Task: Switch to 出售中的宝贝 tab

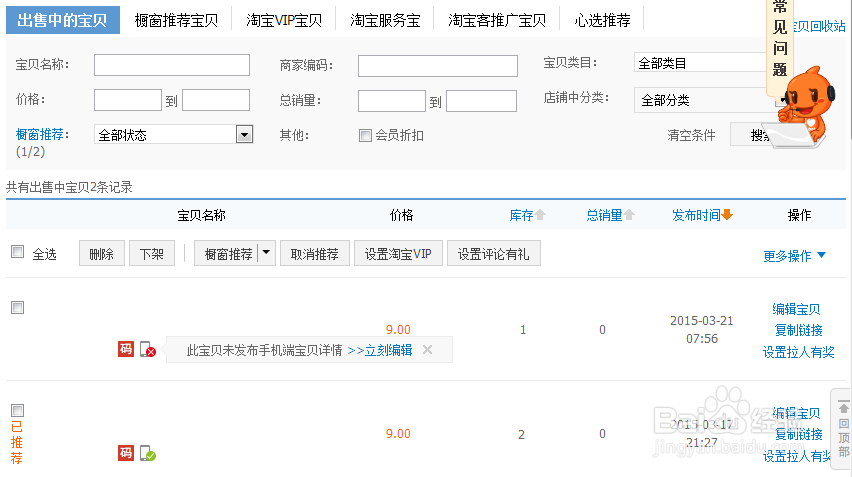Action: point(62,20)
